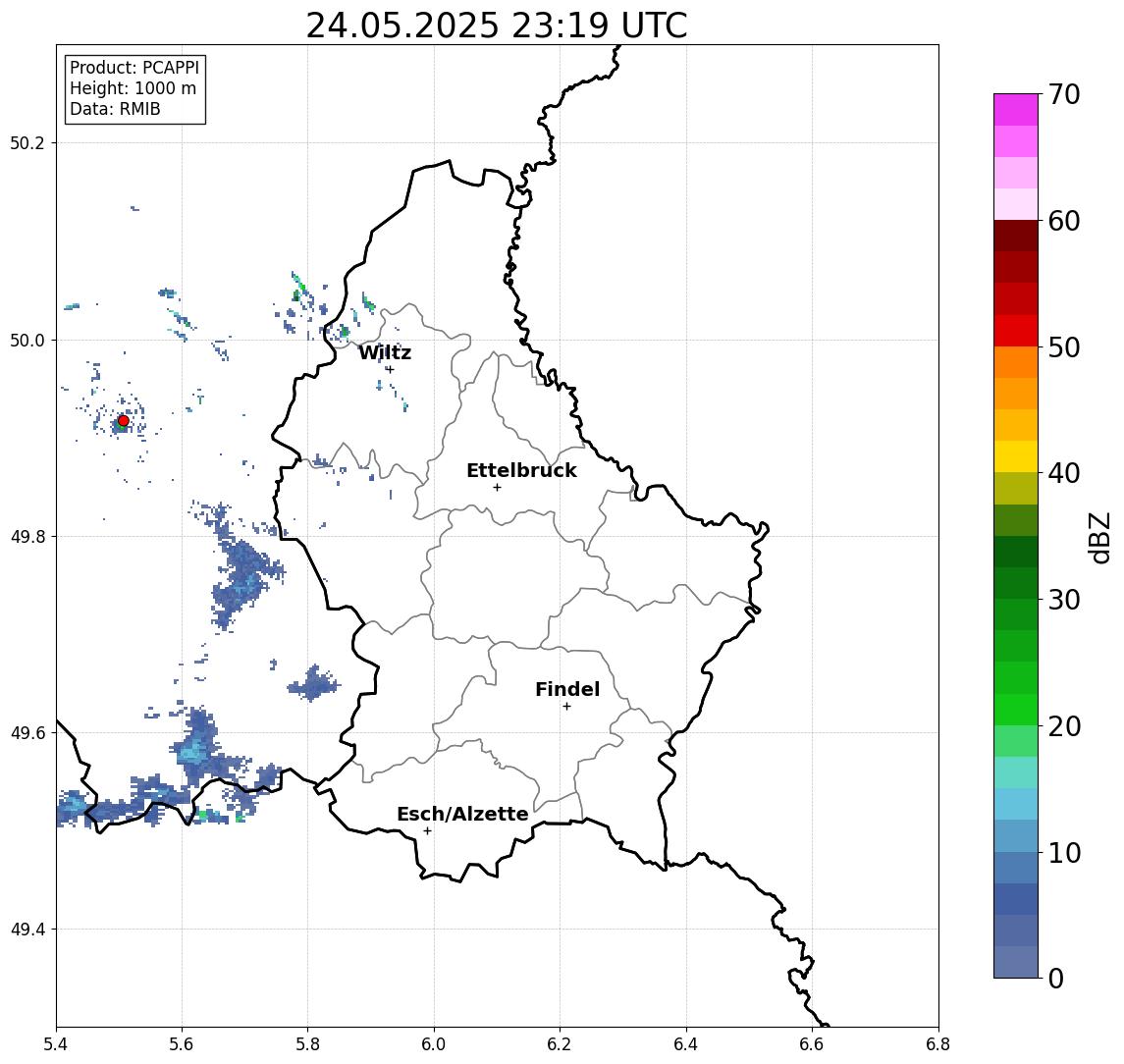
Task: Click the bright green swatch just above 20
Action: point(1016,710)
